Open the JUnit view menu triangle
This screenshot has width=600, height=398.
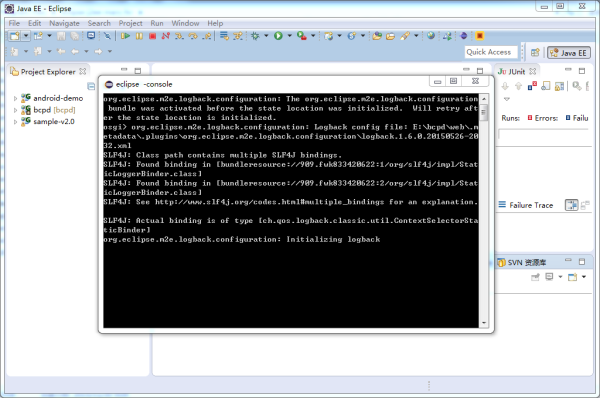tap(507, 99)
